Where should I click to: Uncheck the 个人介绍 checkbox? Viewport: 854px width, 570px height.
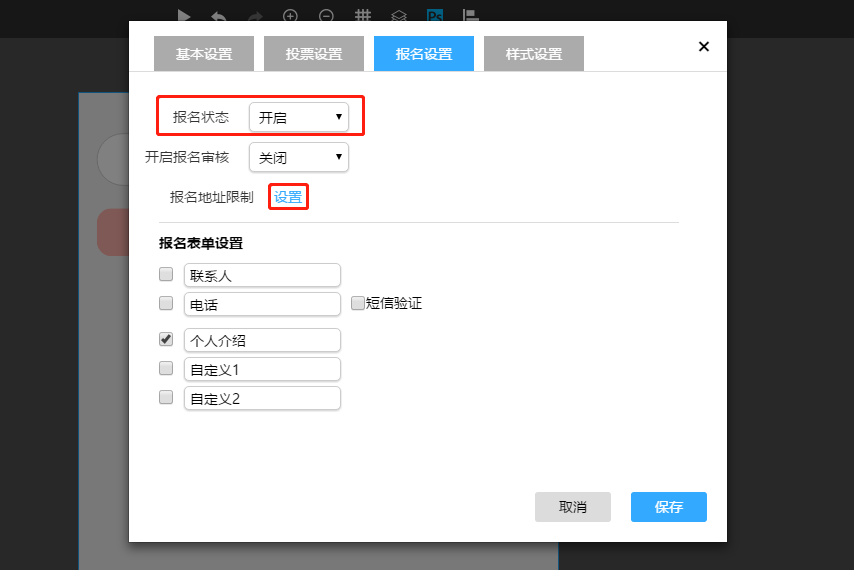pyautogui.click(x=166, y=339)
